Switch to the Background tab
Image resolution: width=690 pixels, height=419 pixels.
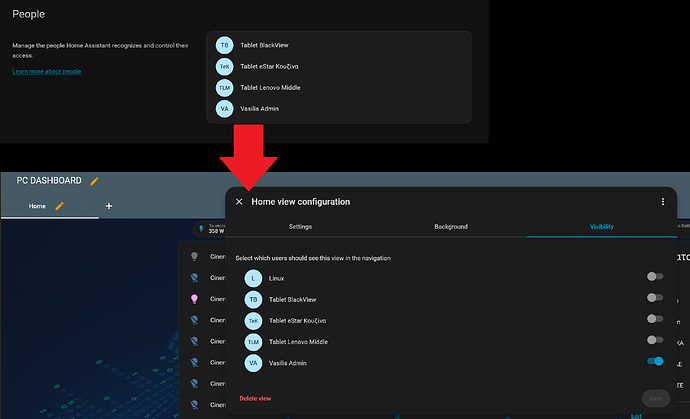coord(451,227)
